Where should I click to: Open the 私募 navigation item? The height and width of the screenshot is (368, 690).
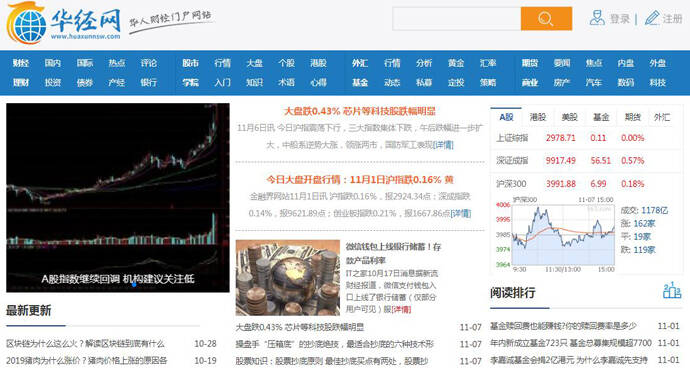[424, 82]
